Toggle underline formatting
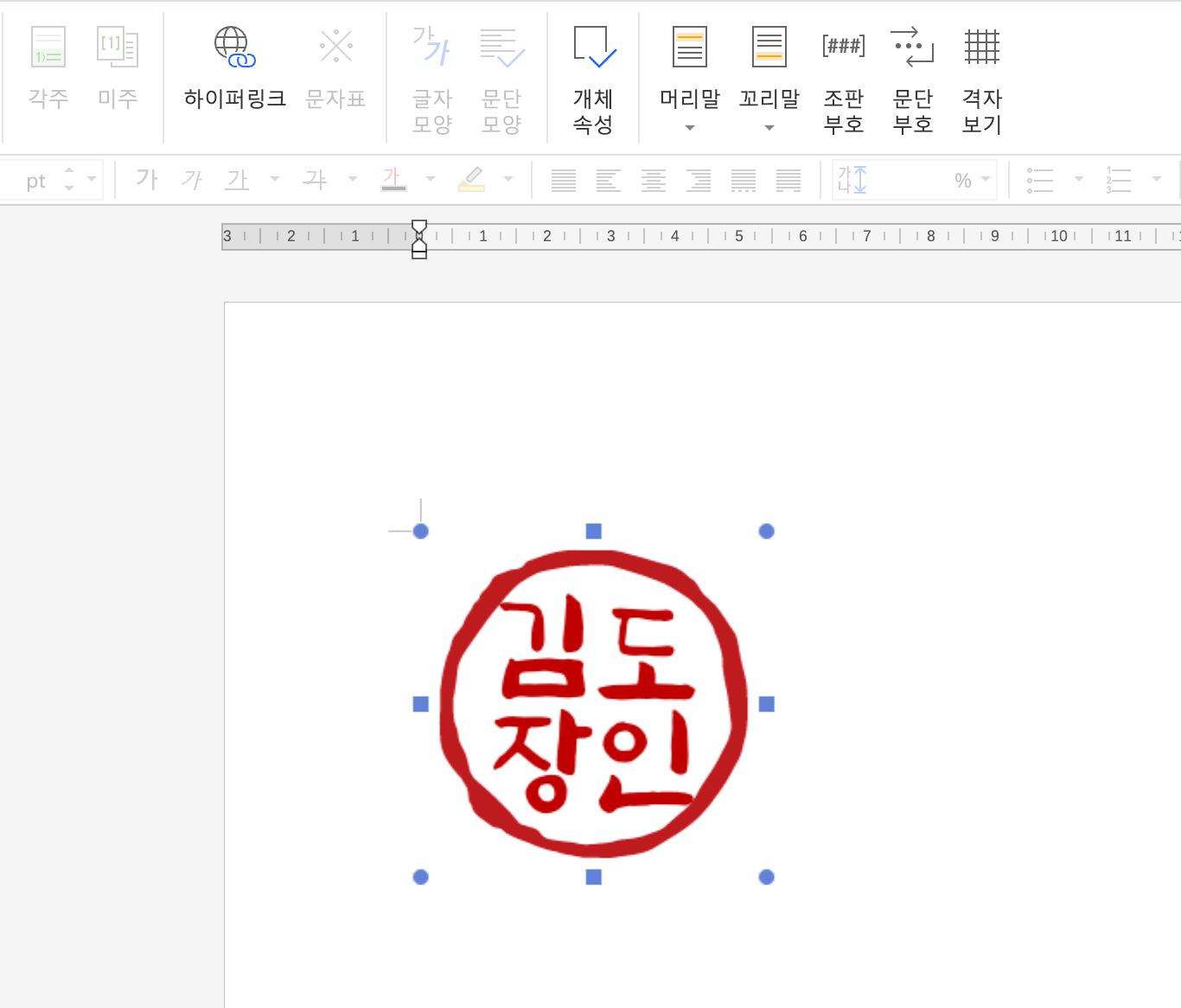Screen dimensions: 1181x1008 point(237,179)
